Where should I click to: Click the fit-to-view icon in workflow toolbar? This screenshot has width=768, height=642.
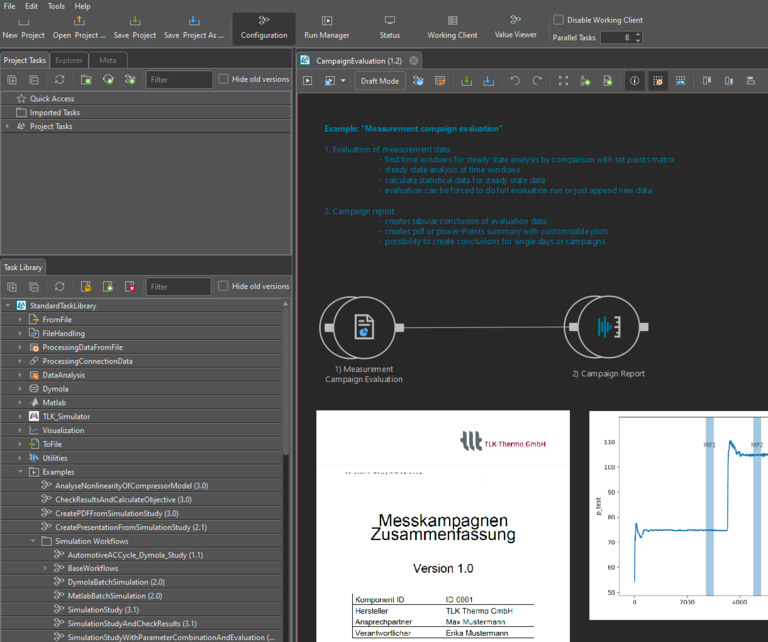[x=563, y=81]
